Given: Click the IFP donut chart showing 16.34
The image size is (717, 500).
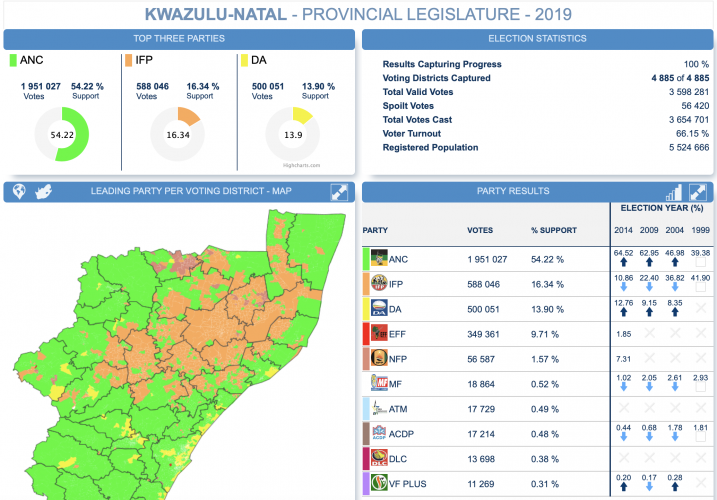Looking at the screenshot, I should click(x=177, y=133).
